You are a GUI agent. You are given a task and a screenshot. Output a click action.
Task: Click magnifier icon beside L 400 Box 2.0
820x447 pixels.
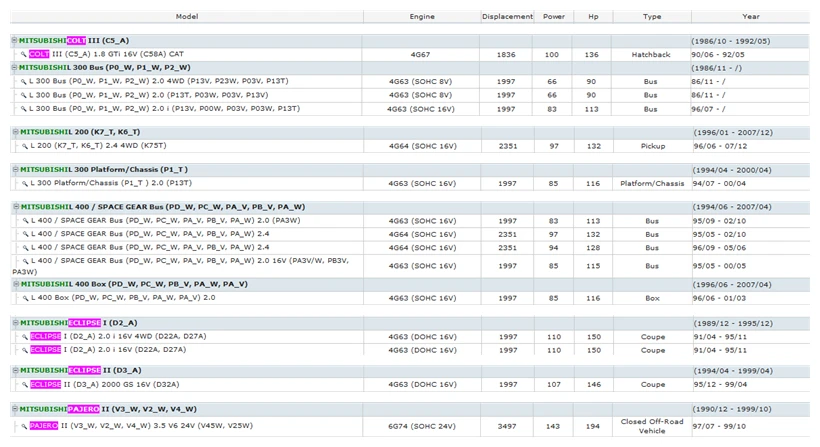[25, 298]
